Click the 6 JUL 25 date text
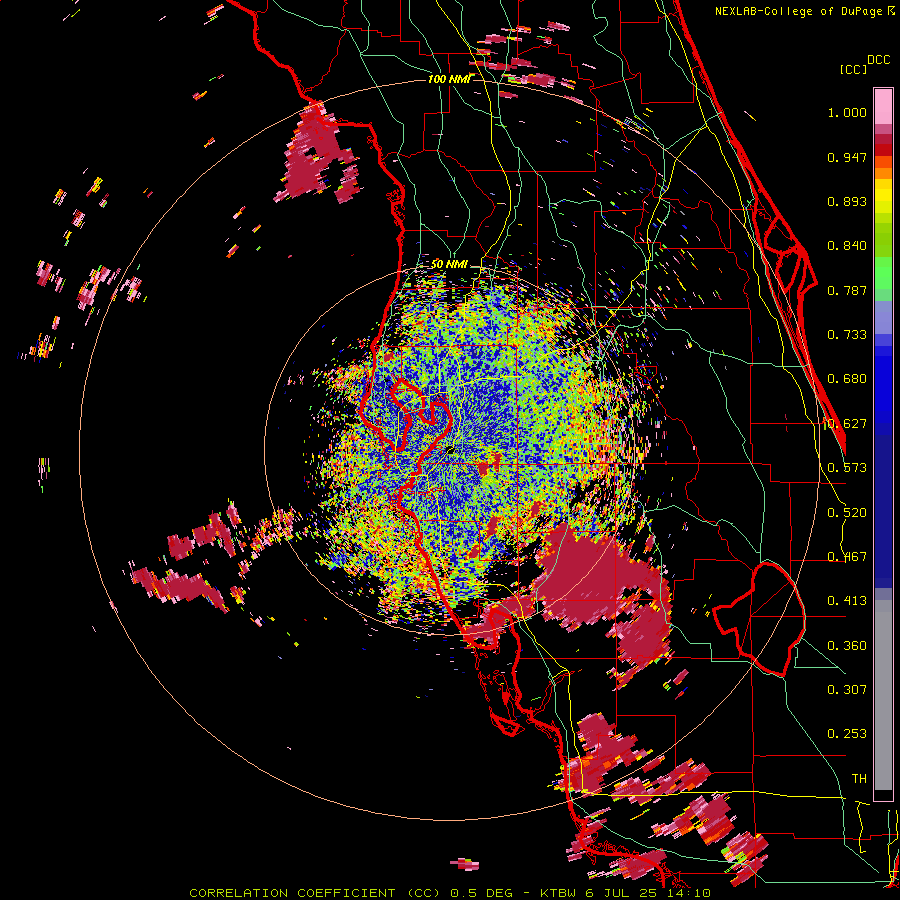The image size is (900, 900). 623,893
